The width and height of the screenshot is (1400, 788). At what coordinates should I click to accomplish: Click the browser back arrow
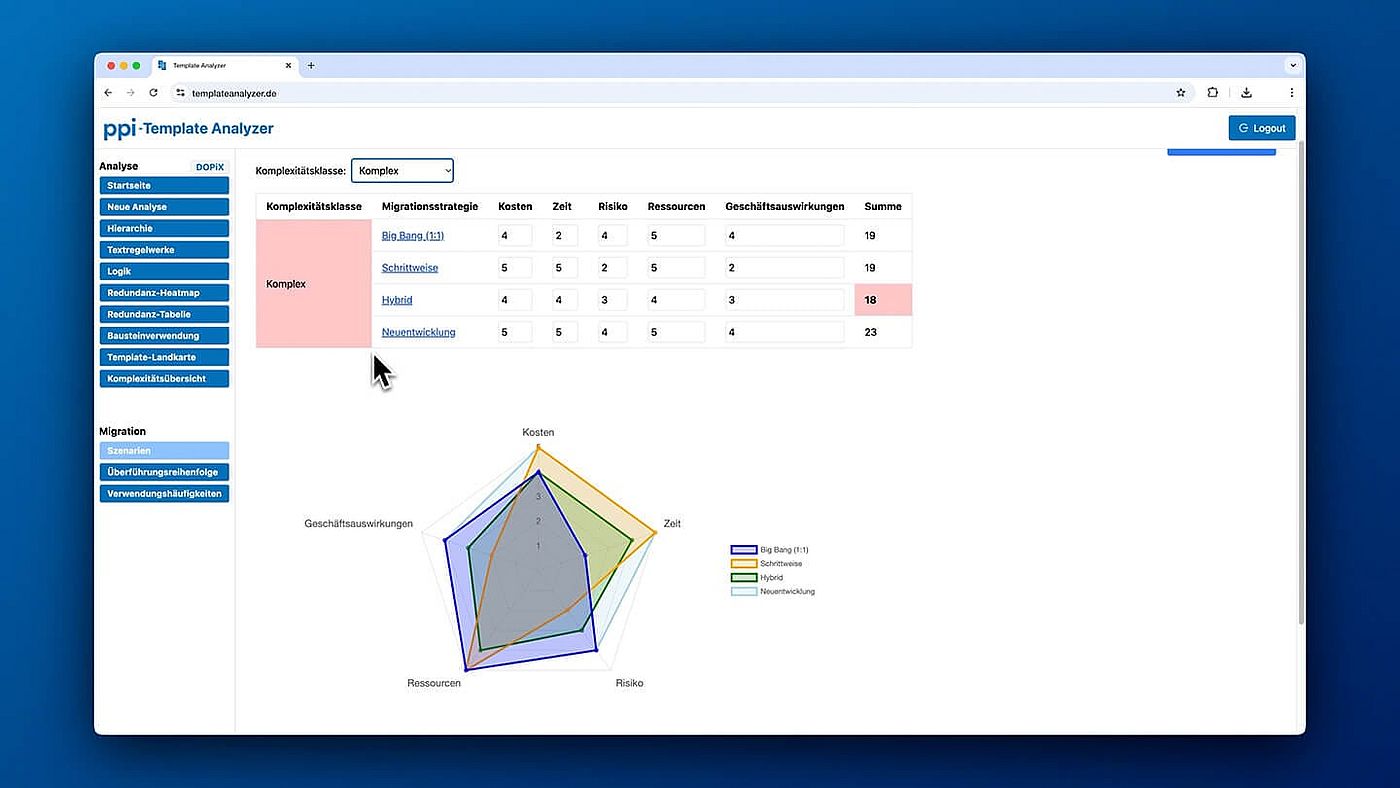click(109, 93)
